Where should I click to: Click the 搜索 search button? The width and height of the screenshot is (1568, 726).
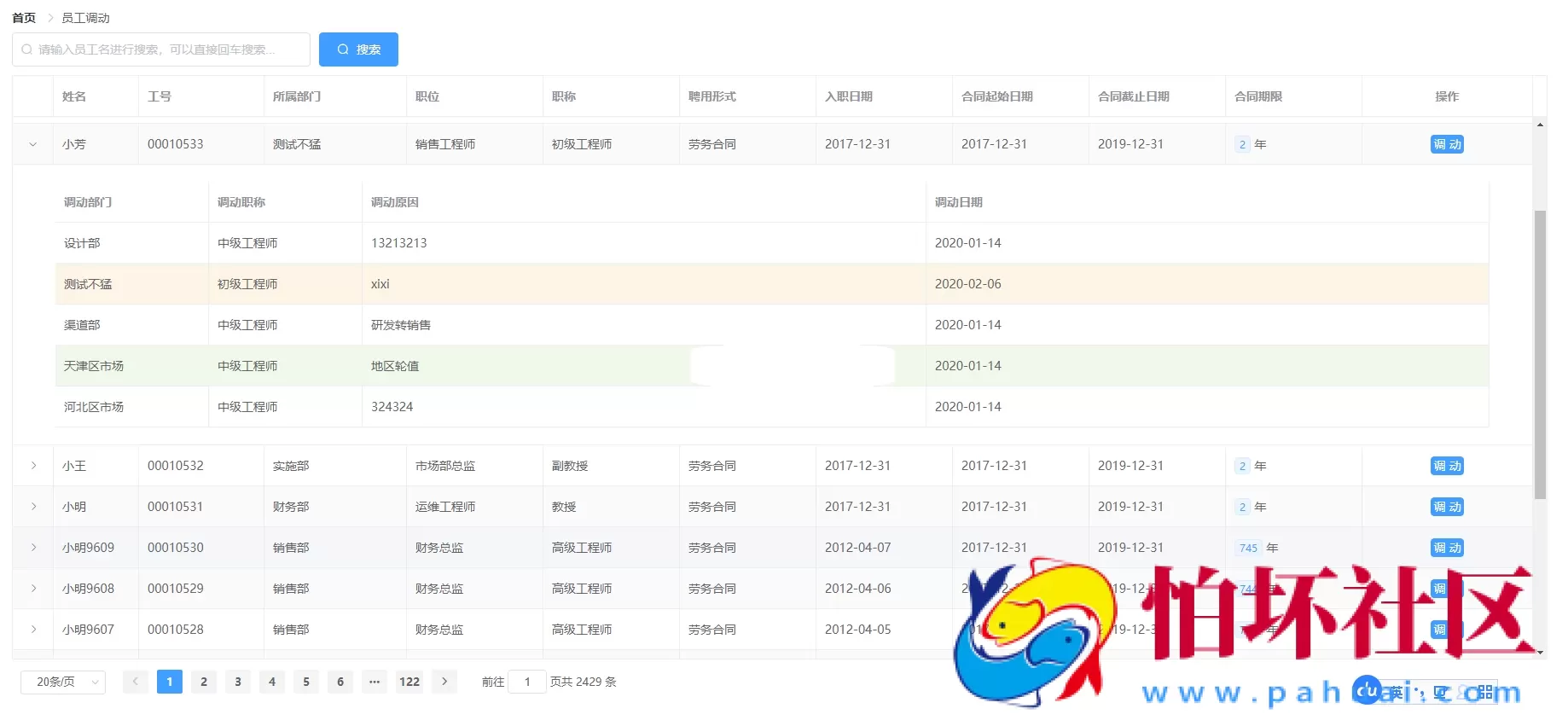click(x=358, y=49)
